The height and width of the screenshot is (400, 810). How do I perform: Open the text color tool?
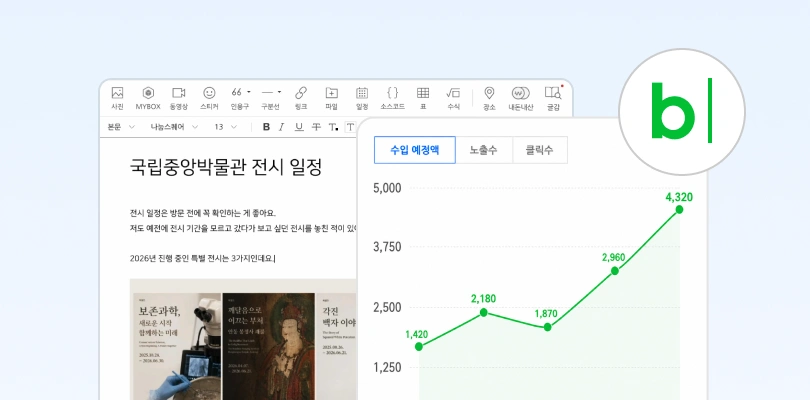333,127
